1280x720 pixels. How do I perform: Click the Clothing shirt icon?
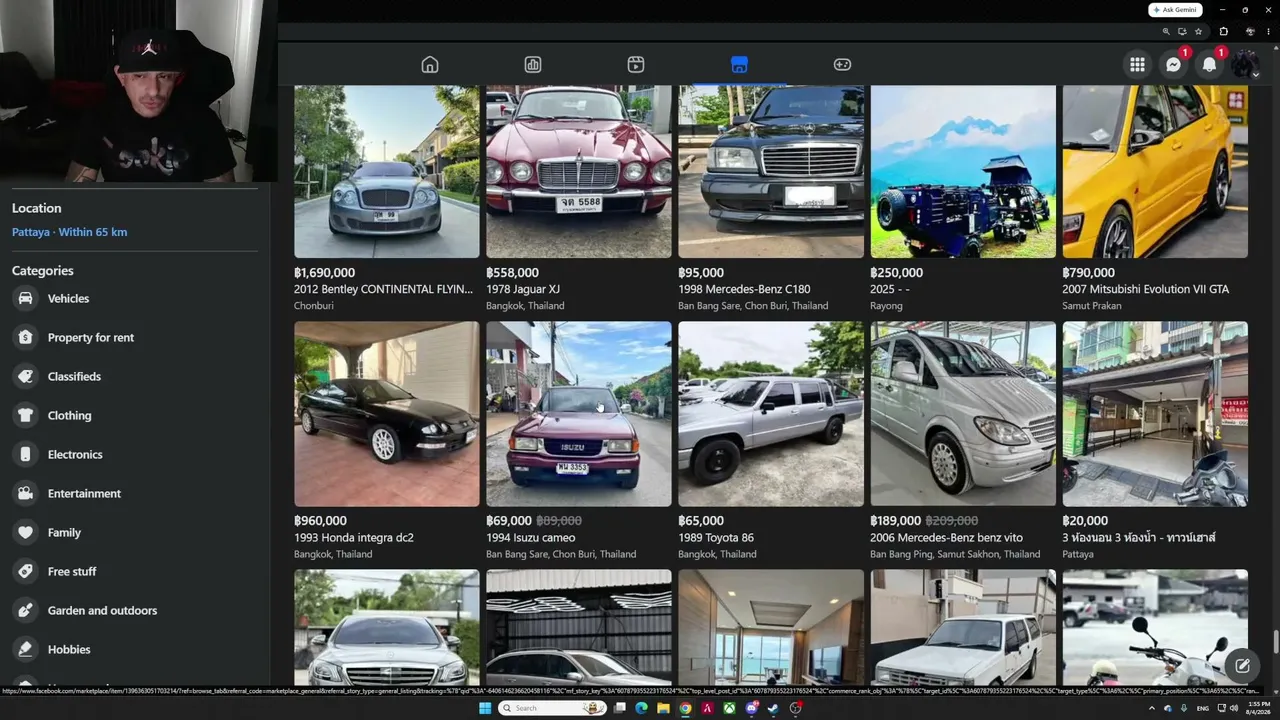pyautogui.click(x=26, y=415)
